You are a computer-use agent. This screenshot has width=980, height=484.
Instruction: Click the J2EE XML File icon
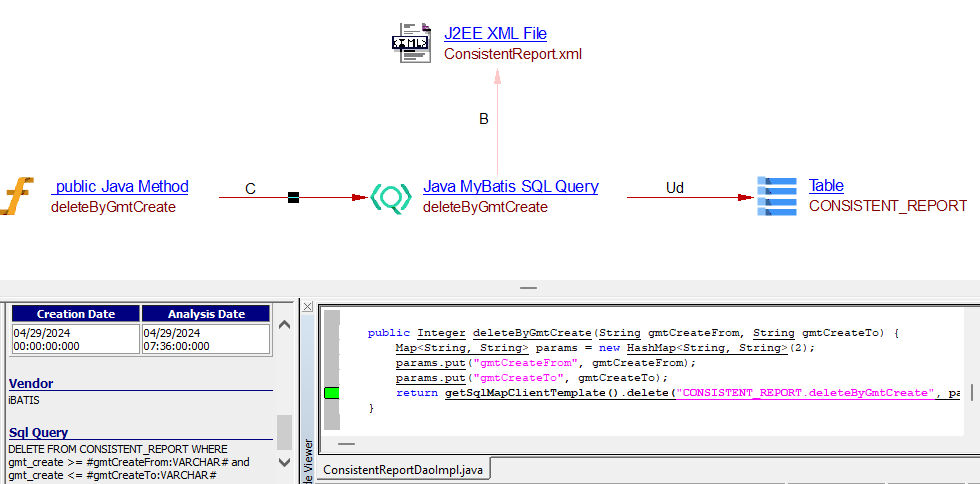click(410, 43)
